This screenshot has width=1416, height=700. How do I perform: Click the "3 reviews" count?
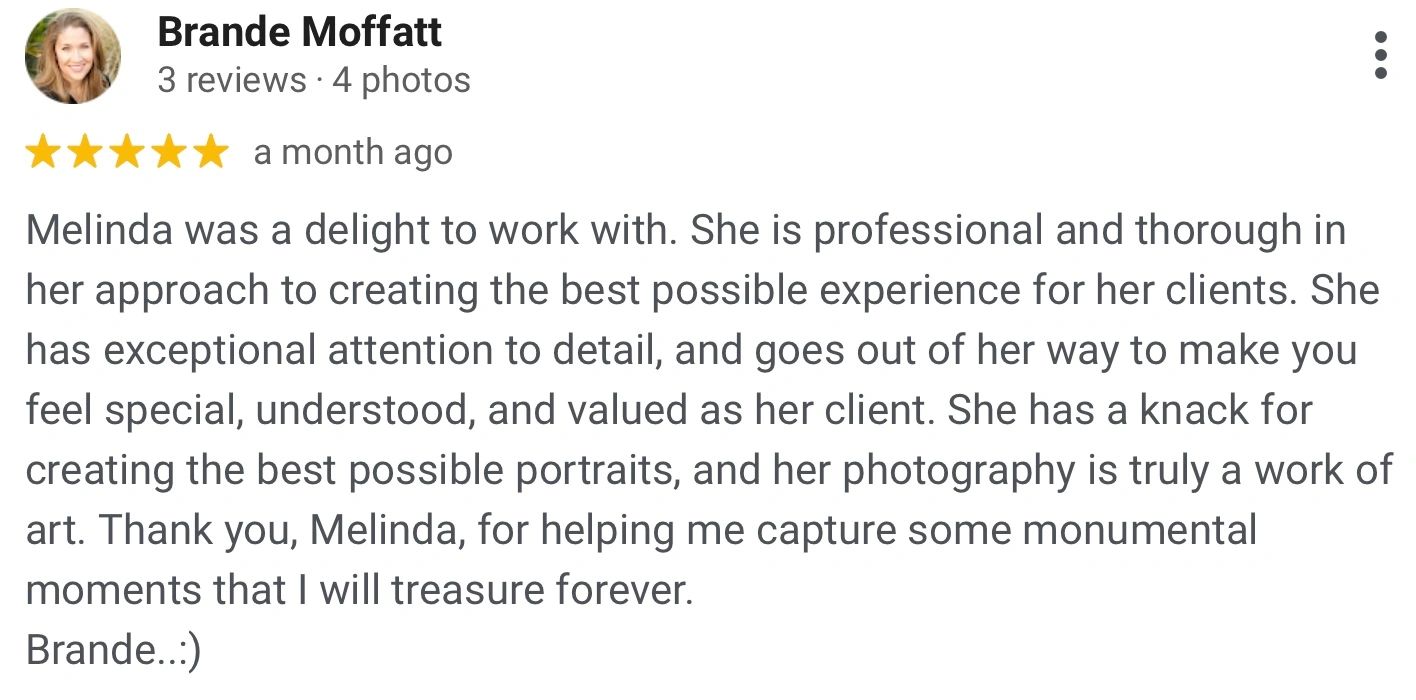232,80
